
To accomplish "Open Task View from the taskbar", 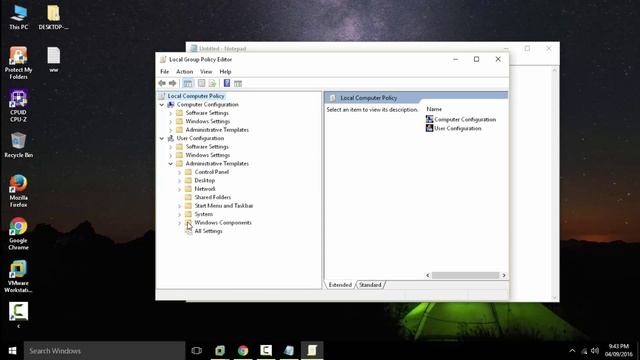I will click(197, 351).
